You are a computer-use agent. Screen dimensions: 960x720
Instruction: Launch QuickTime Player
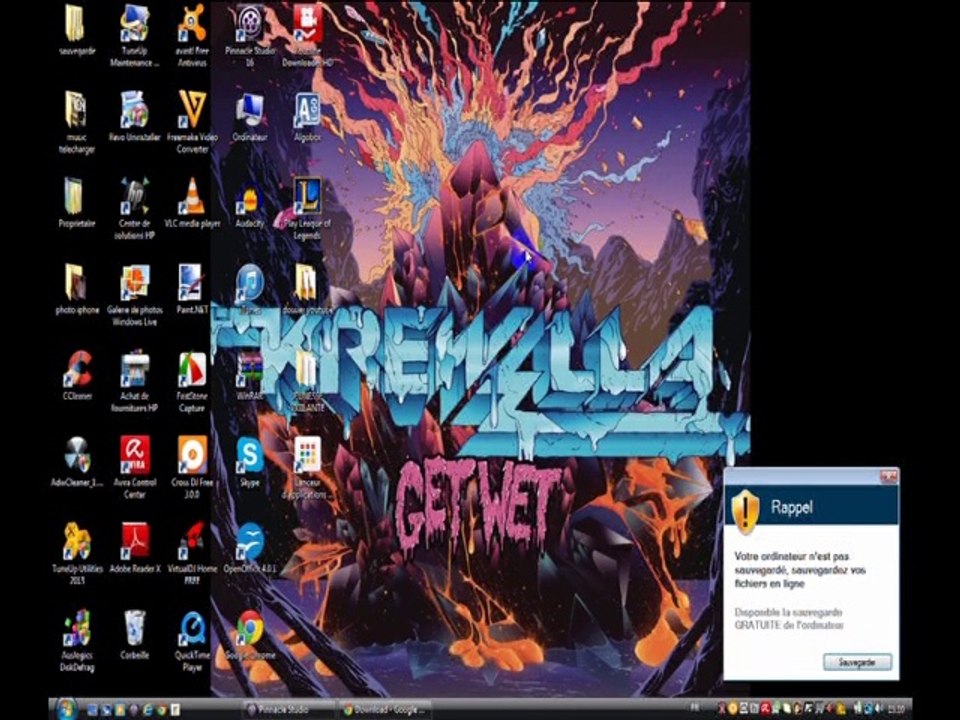(x=192, y=640)
